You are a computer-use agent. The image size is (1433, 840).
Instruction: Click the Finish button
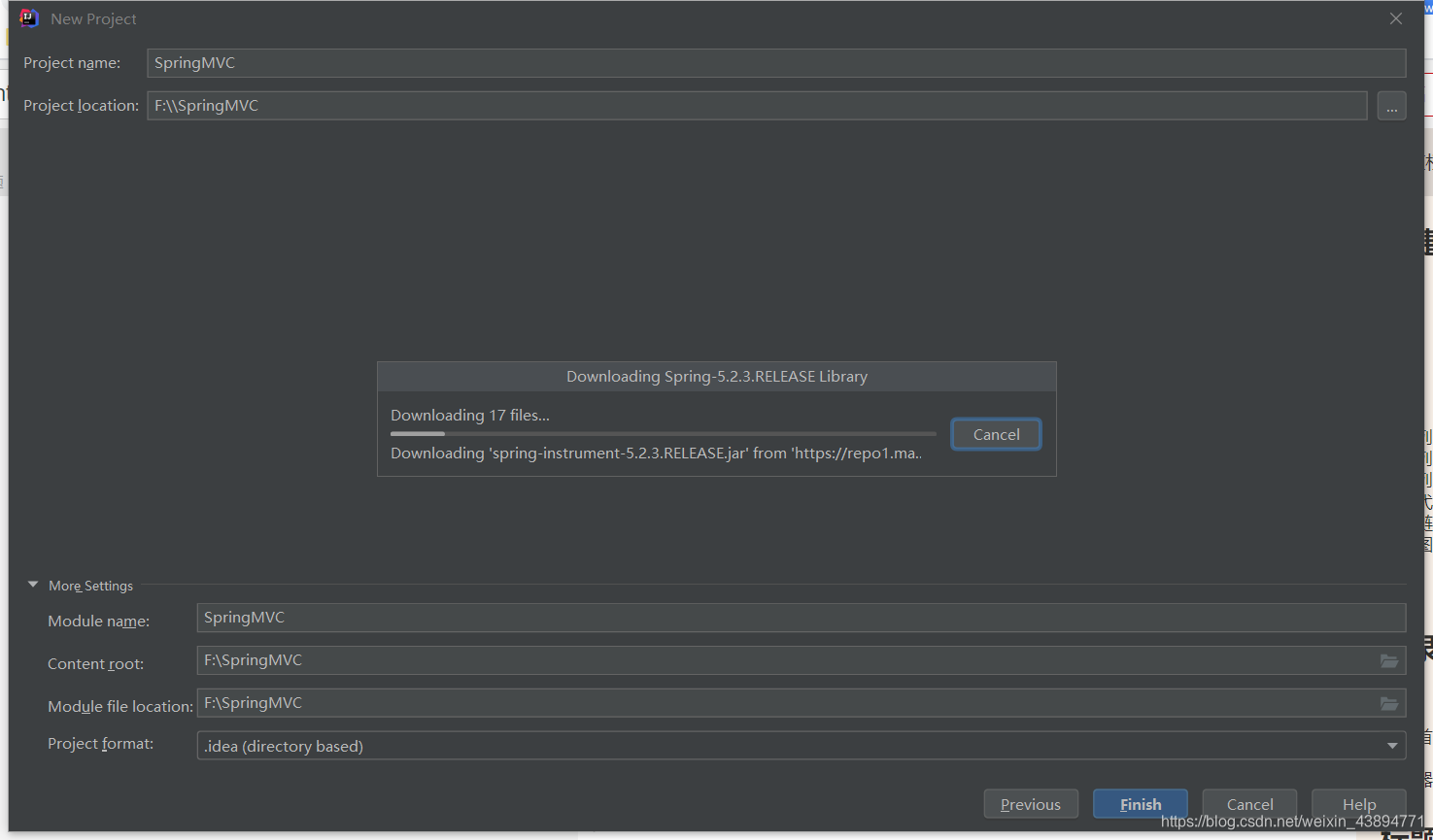[1141, 804]
